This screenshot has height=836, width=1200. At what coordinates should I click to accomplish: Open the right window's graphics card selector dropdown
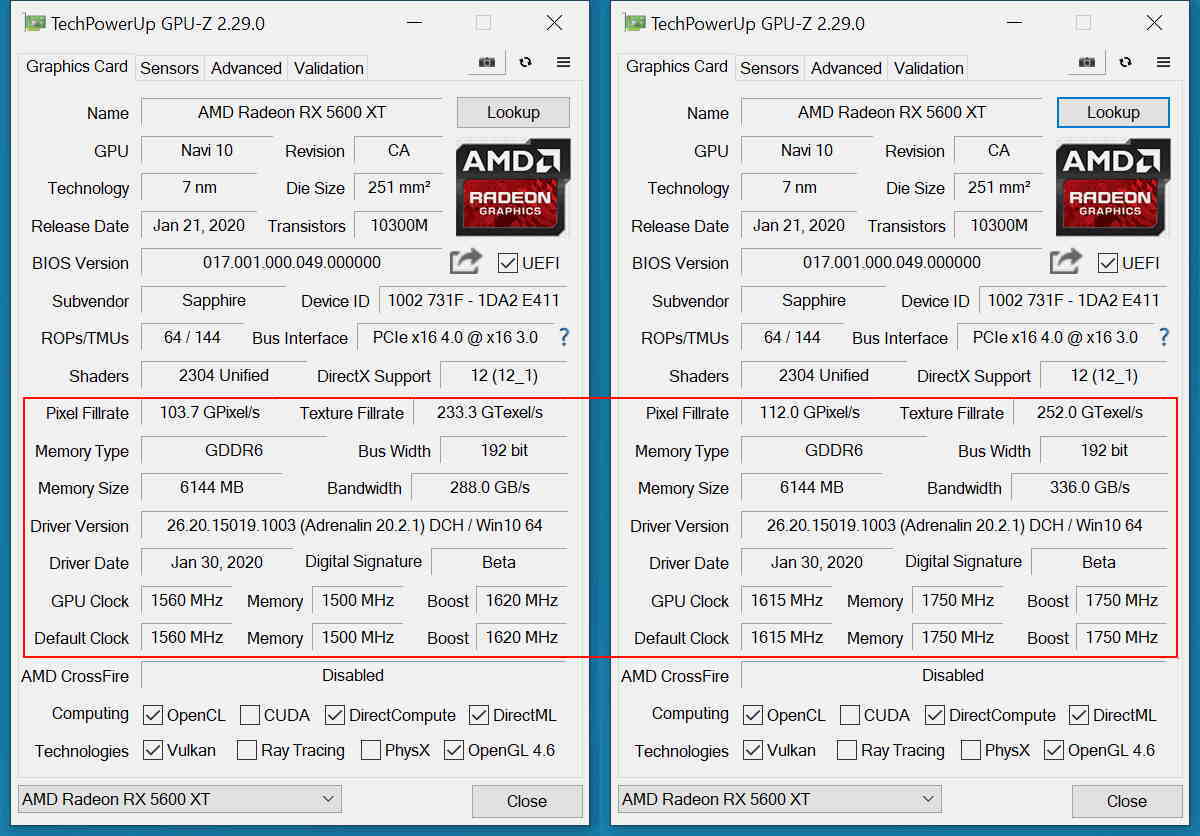pos(780,799)
